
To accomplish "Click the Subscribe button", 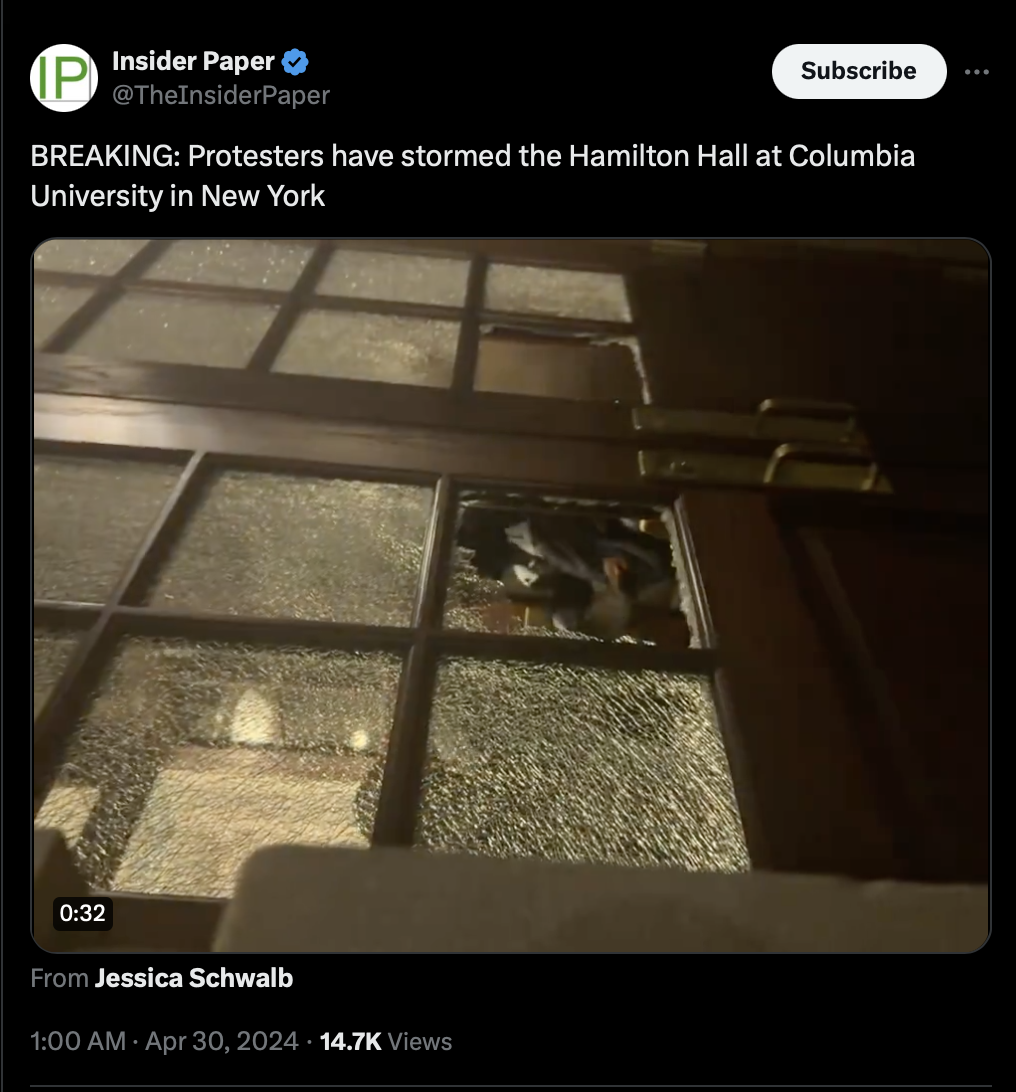I will [x=859, y=71].
